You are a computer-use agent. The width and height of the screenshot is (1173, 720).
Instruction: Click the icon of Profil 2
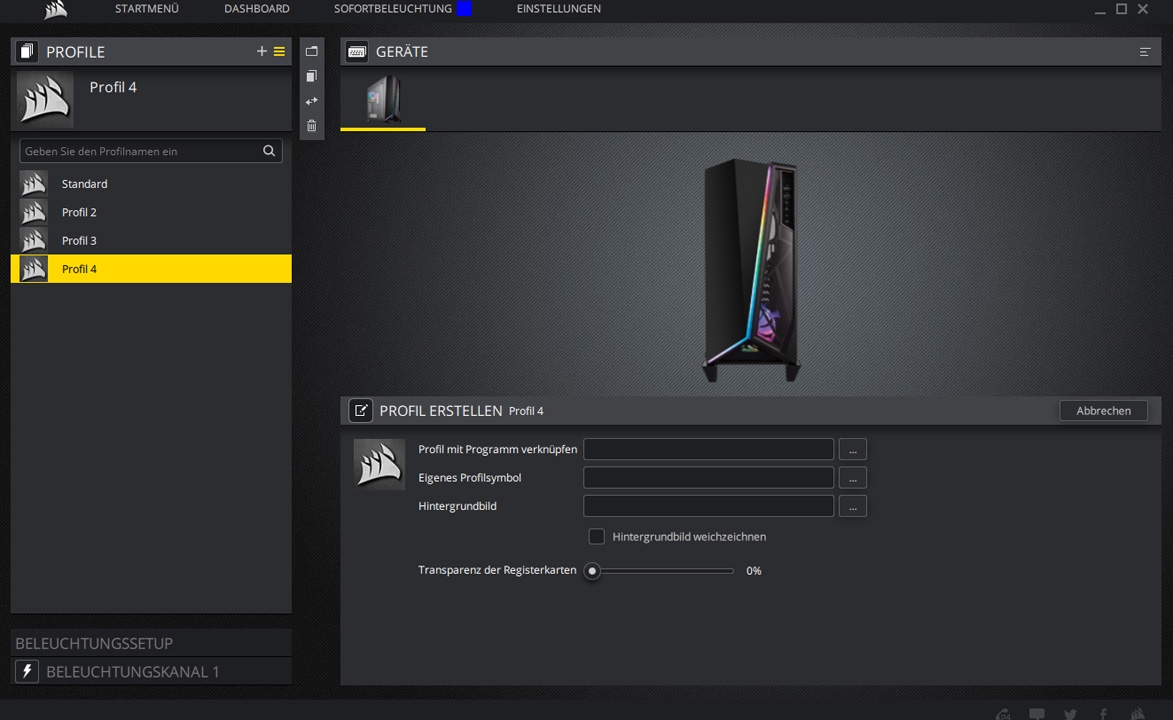(x=34, y=212)
